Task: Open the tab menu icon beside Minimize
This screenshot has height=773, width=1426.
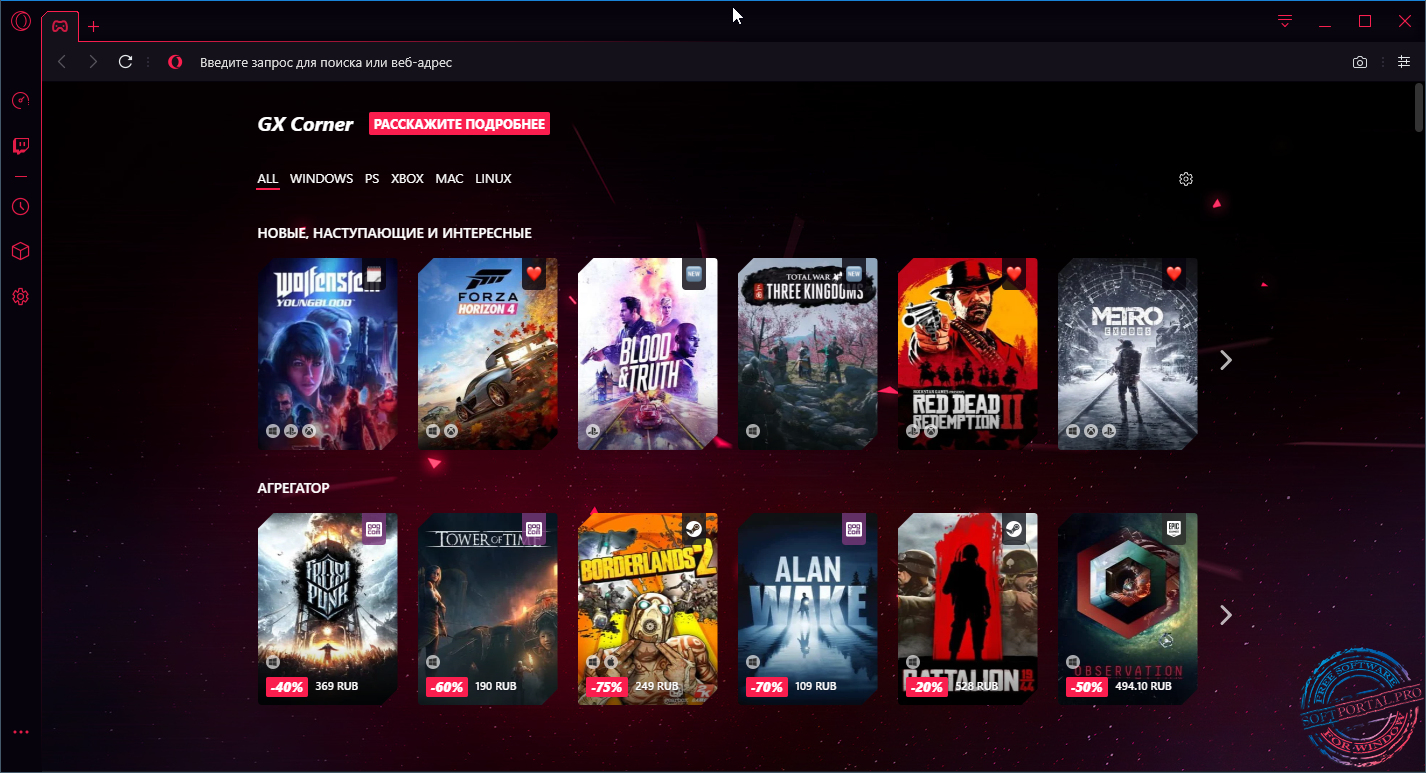Action: tap(1285, 21)
